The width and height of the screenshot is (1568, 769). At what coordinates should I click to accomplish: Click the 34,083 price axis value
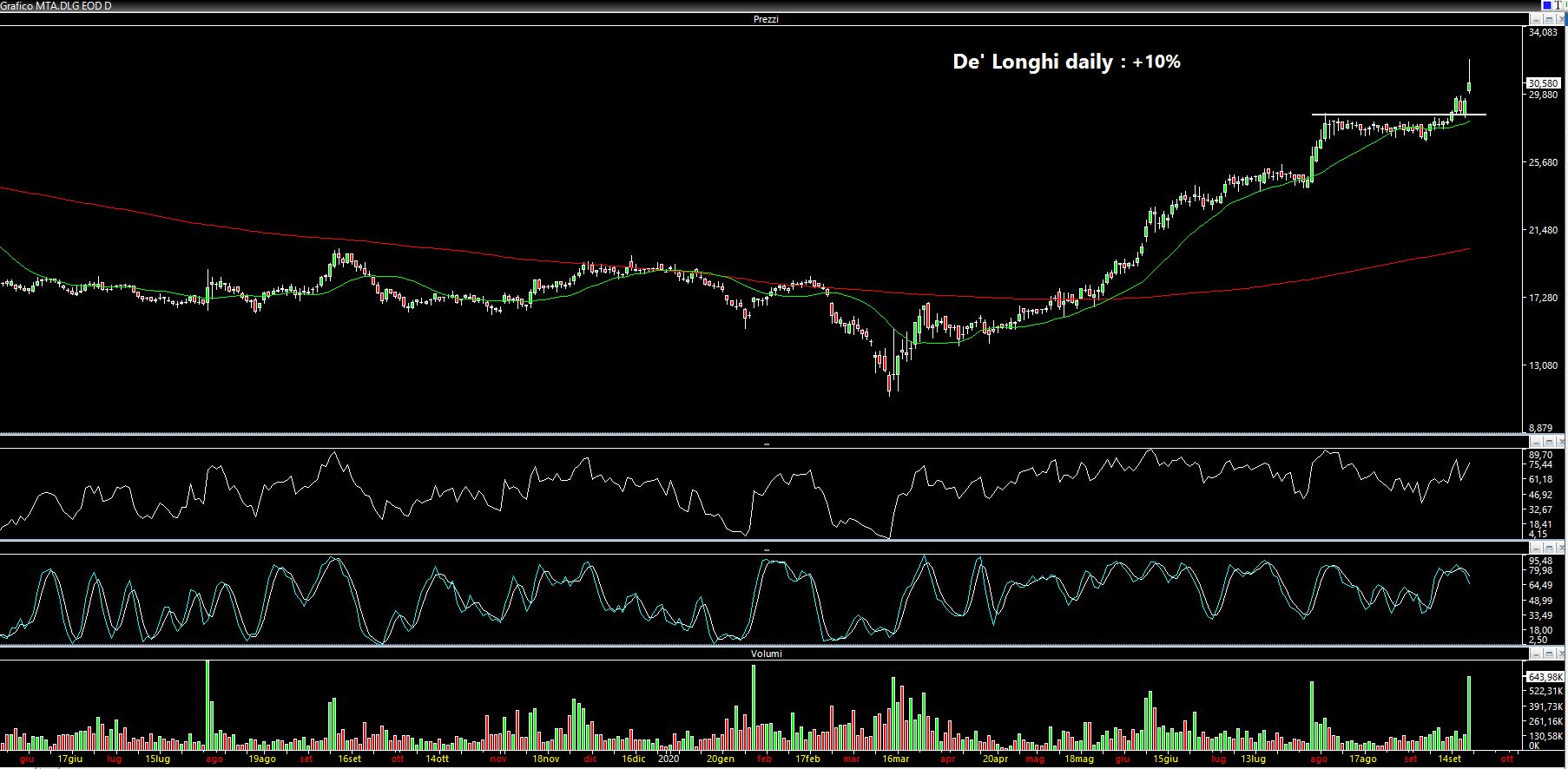coord(1543,32)
